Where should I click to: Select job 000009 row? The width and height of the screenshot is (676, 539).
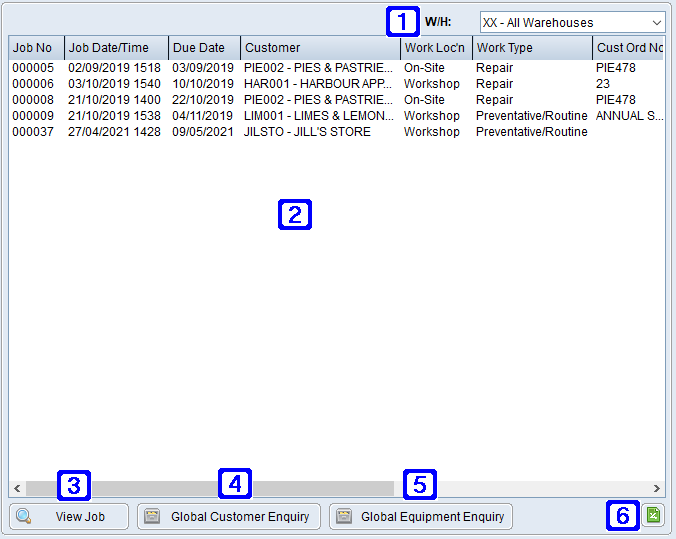click(x=336, y=116)
